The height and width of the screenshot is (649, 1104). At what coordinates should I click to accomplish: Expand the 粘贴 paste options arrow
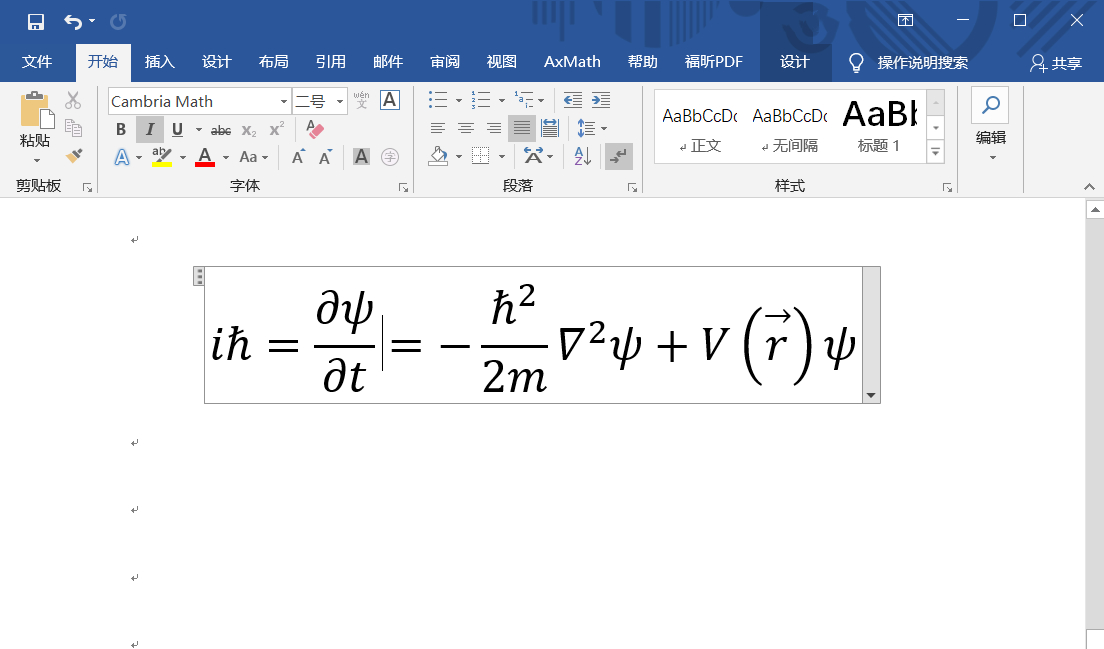pos(37,160)
